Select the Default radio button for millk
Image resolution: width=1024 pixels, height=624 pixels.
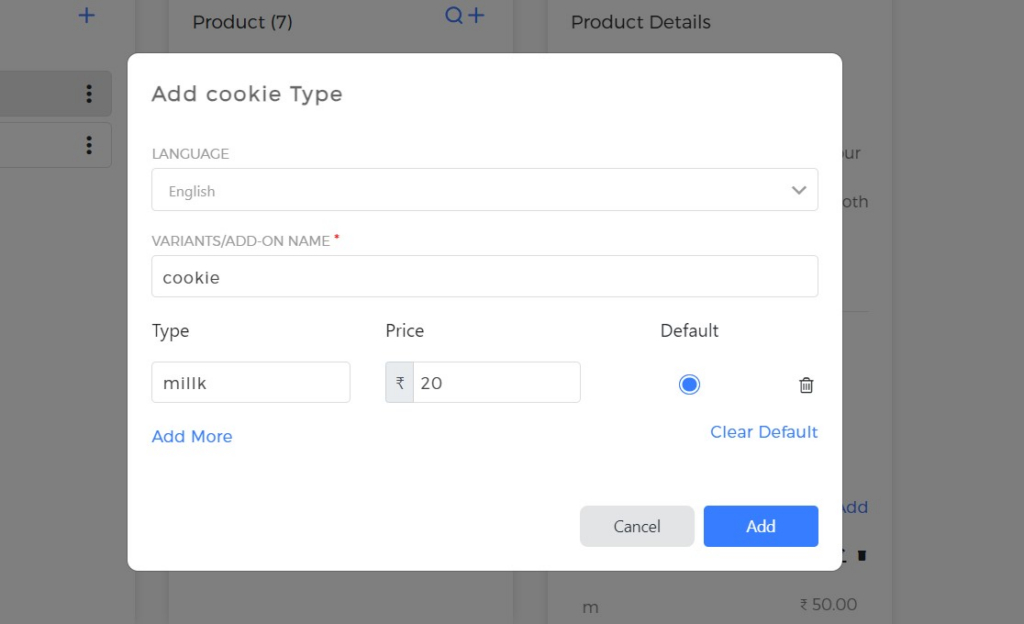click(x=689, y=383)
